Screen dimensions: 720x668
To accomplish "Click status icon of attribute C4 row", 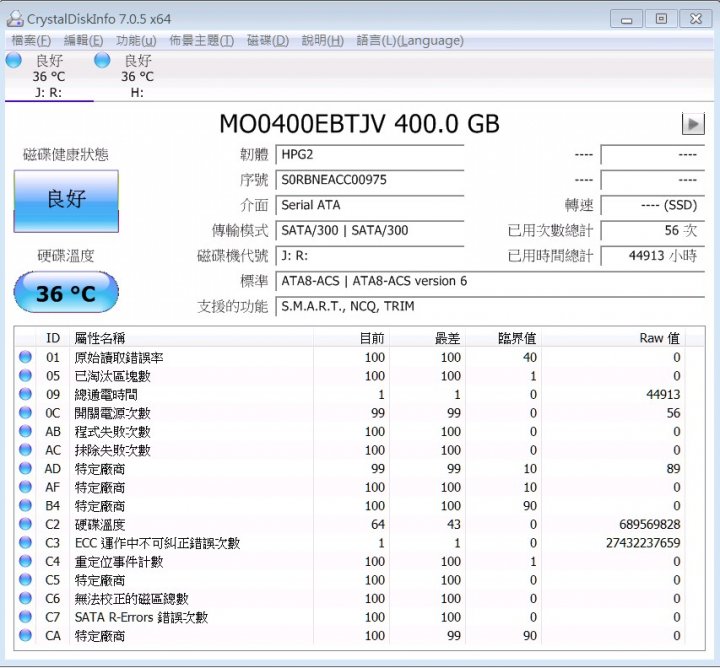I will (x=25, y=561).
